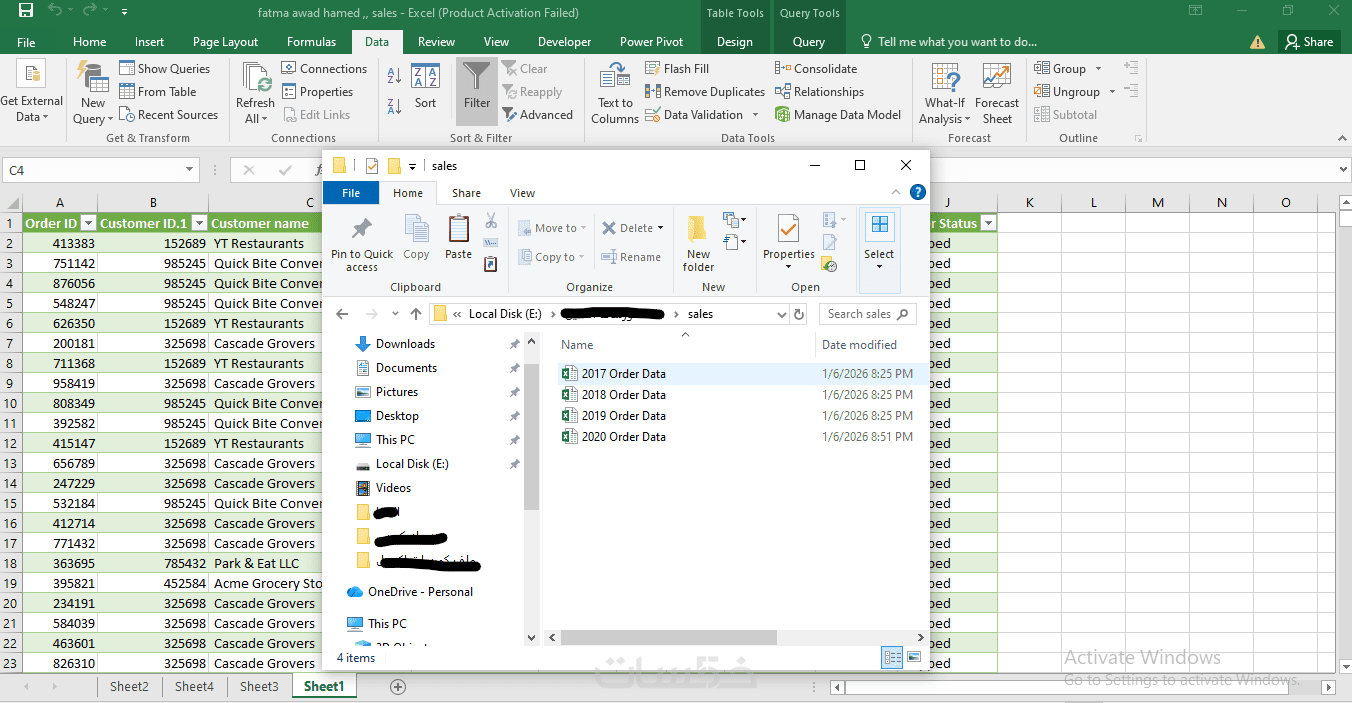This screenshot has height=703, width=1352.
Task: Expand Get External Data dropdown
Action: 31,109
